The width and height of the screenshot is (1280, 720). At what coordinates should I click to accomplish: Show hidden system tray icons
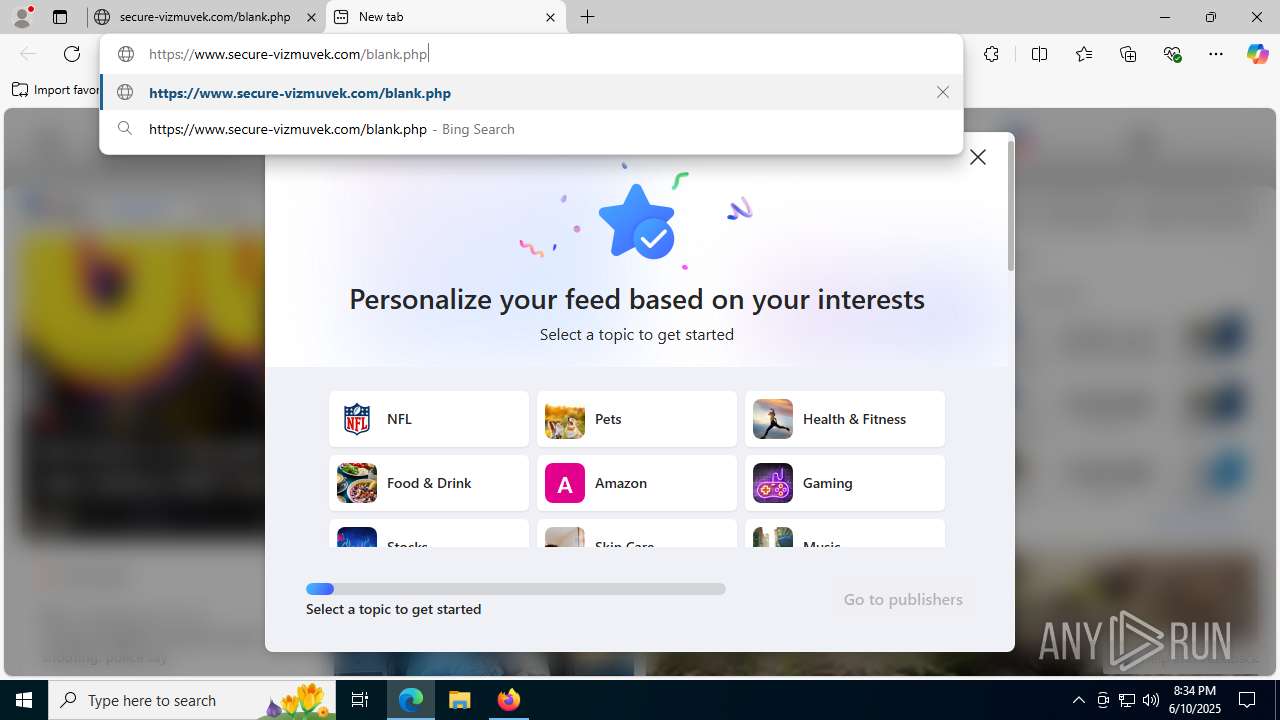click(1078, 700)
